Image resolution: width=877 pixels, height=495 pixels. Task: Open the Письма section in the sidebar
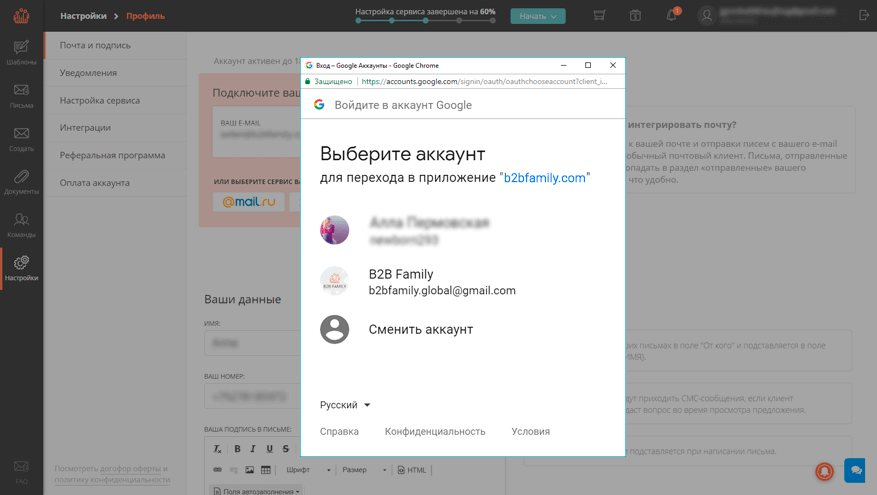[21, 96]
